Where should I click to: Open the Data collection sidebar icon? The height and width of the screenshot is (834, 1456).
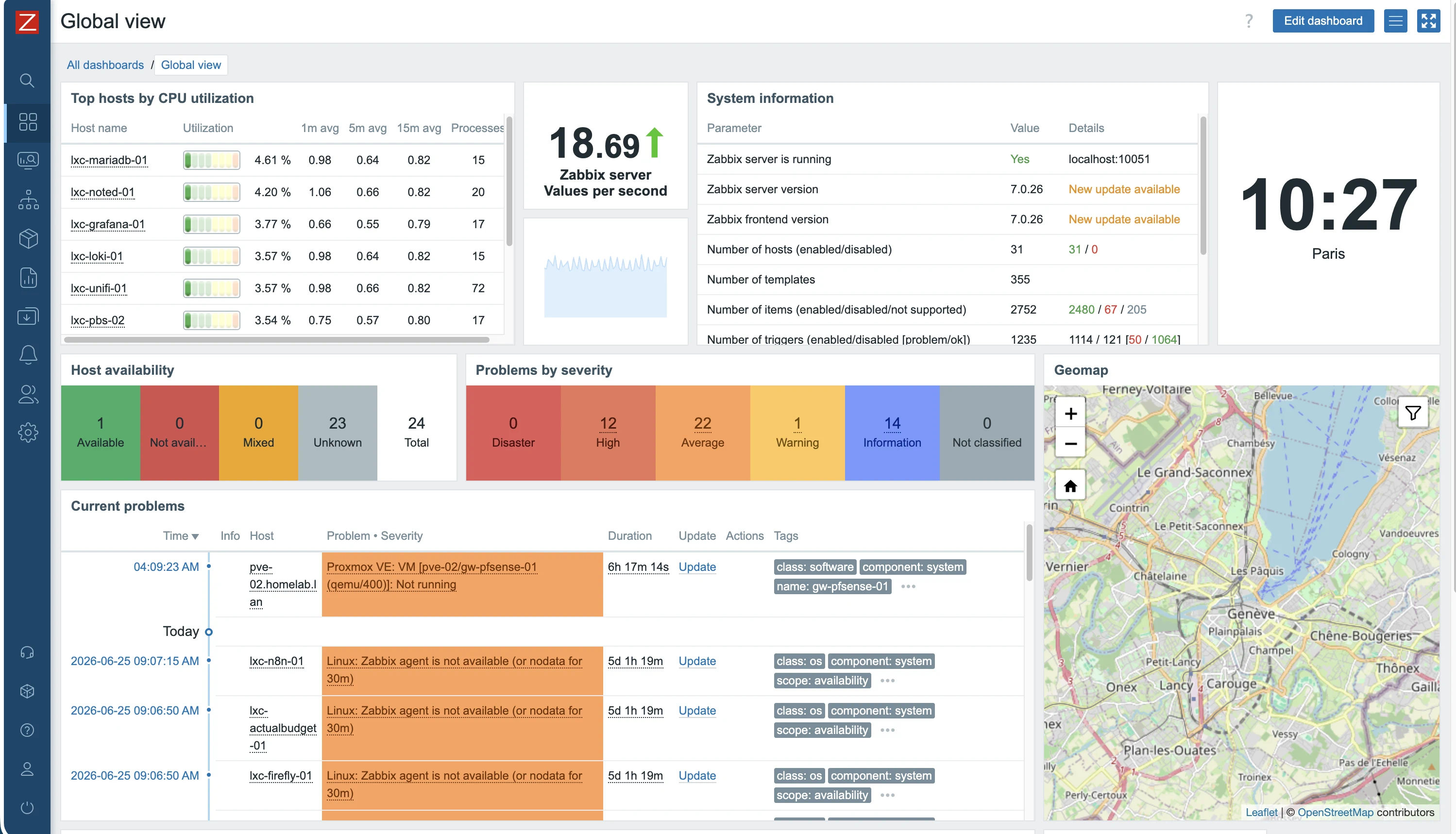(x=28, y=316)
